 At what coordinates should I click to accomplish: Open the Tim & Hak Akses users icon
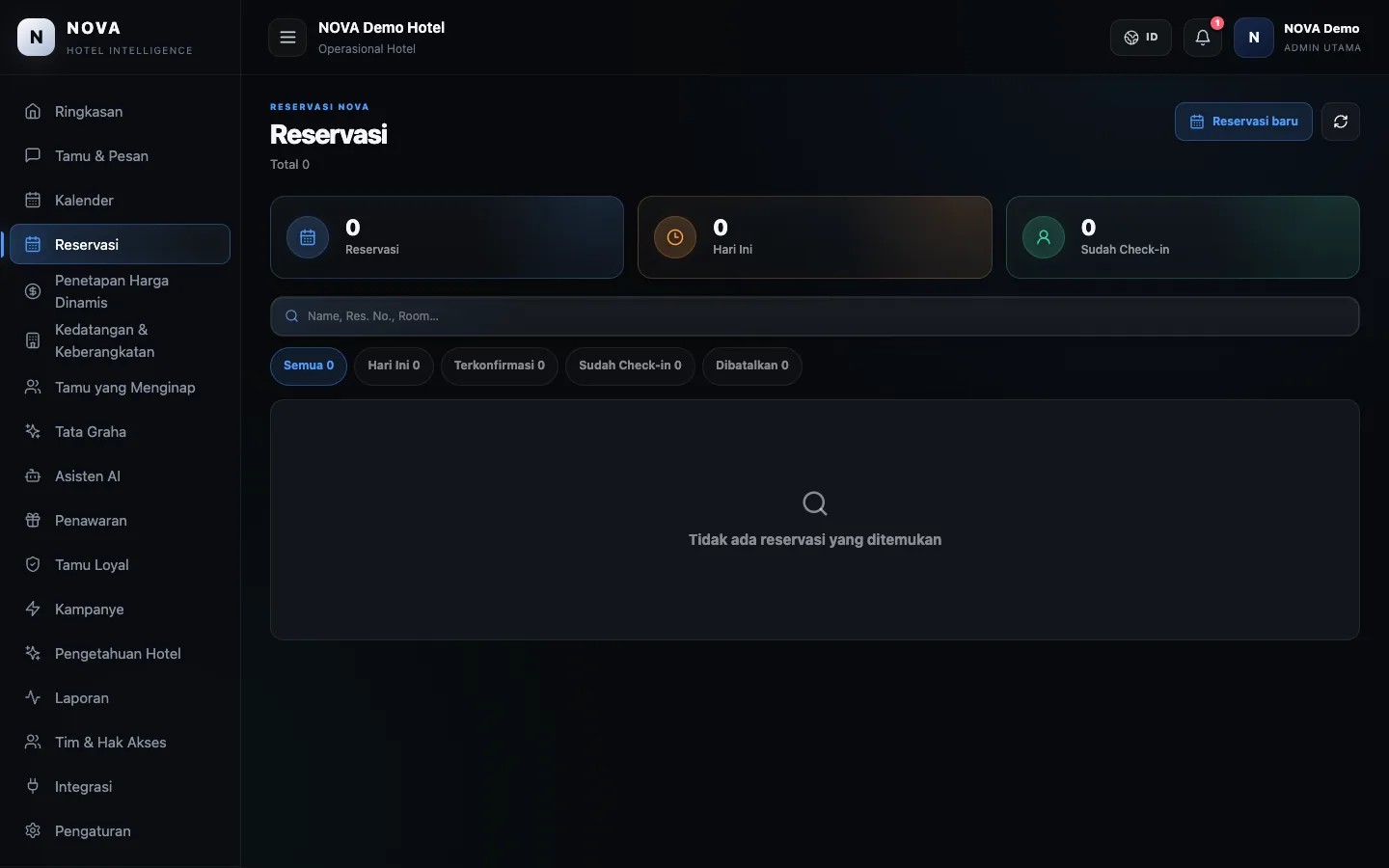pos(33,742)
